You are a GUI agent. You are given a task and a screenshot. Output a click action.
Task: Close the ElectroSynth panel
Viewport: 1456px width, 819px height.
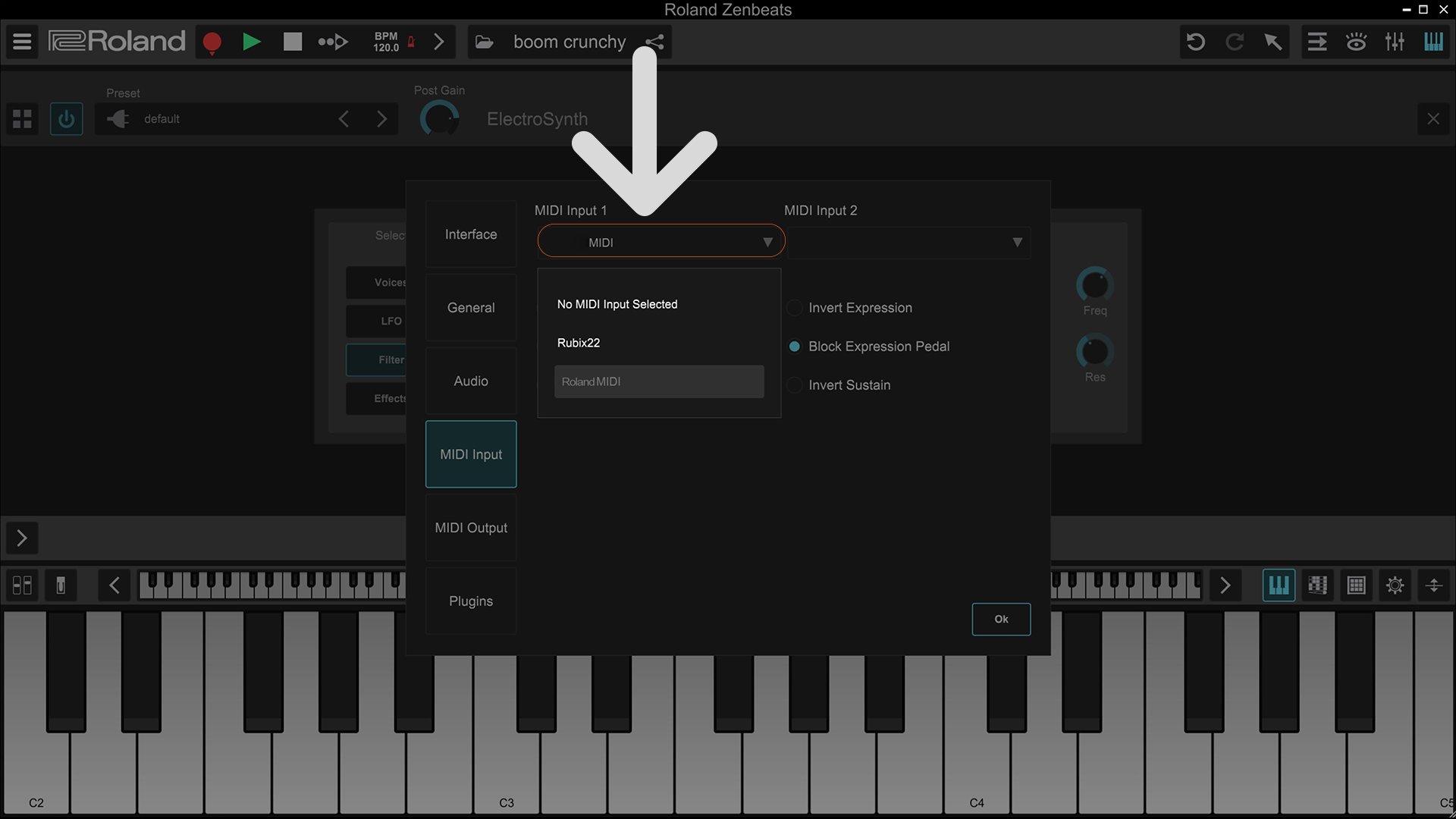click(x=1433, y=119)
